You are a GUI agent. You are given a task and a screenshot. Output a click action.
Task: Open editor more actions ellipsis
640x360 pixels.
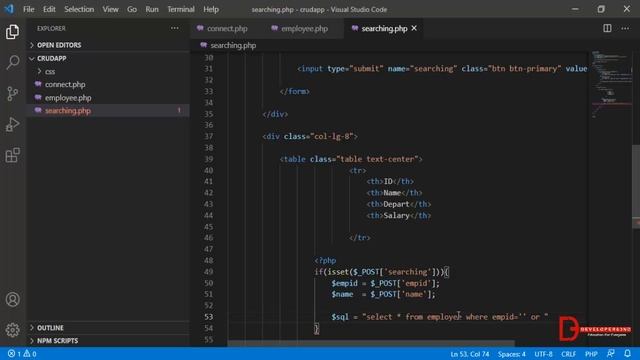[625, 28]
